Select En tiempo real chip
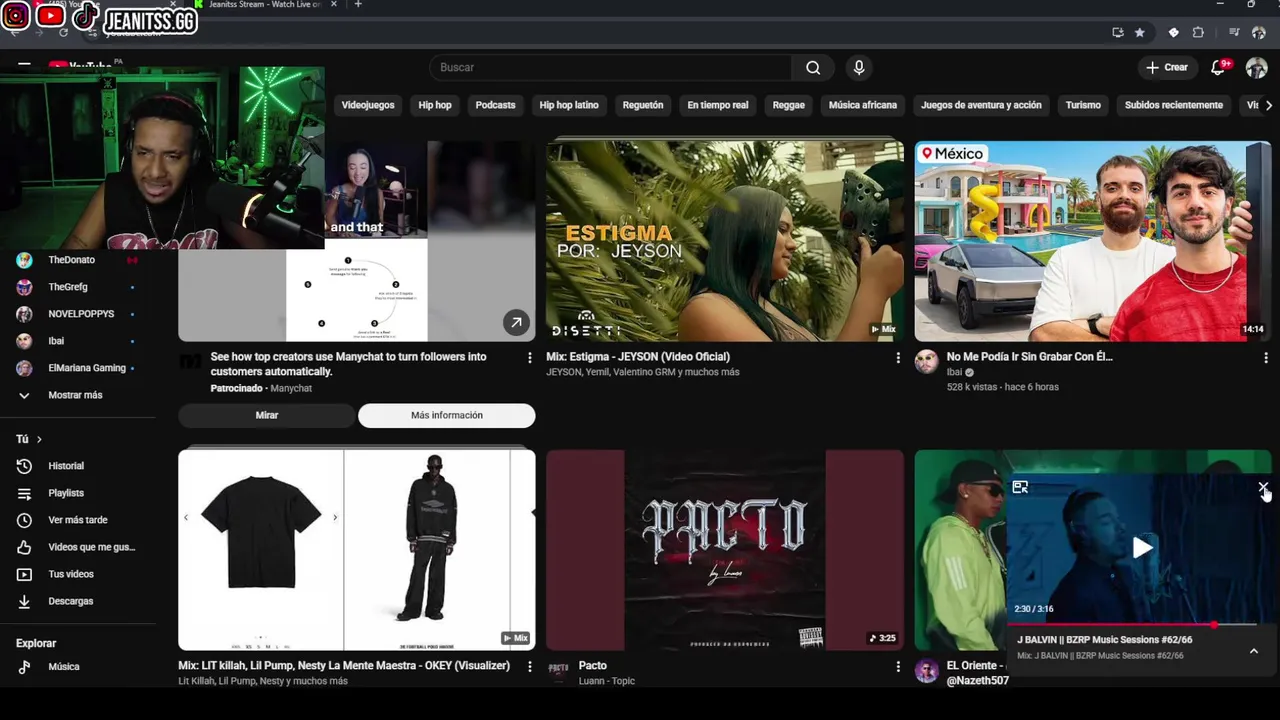Viewport: 1280px width, 720px height. click(718, 105)
